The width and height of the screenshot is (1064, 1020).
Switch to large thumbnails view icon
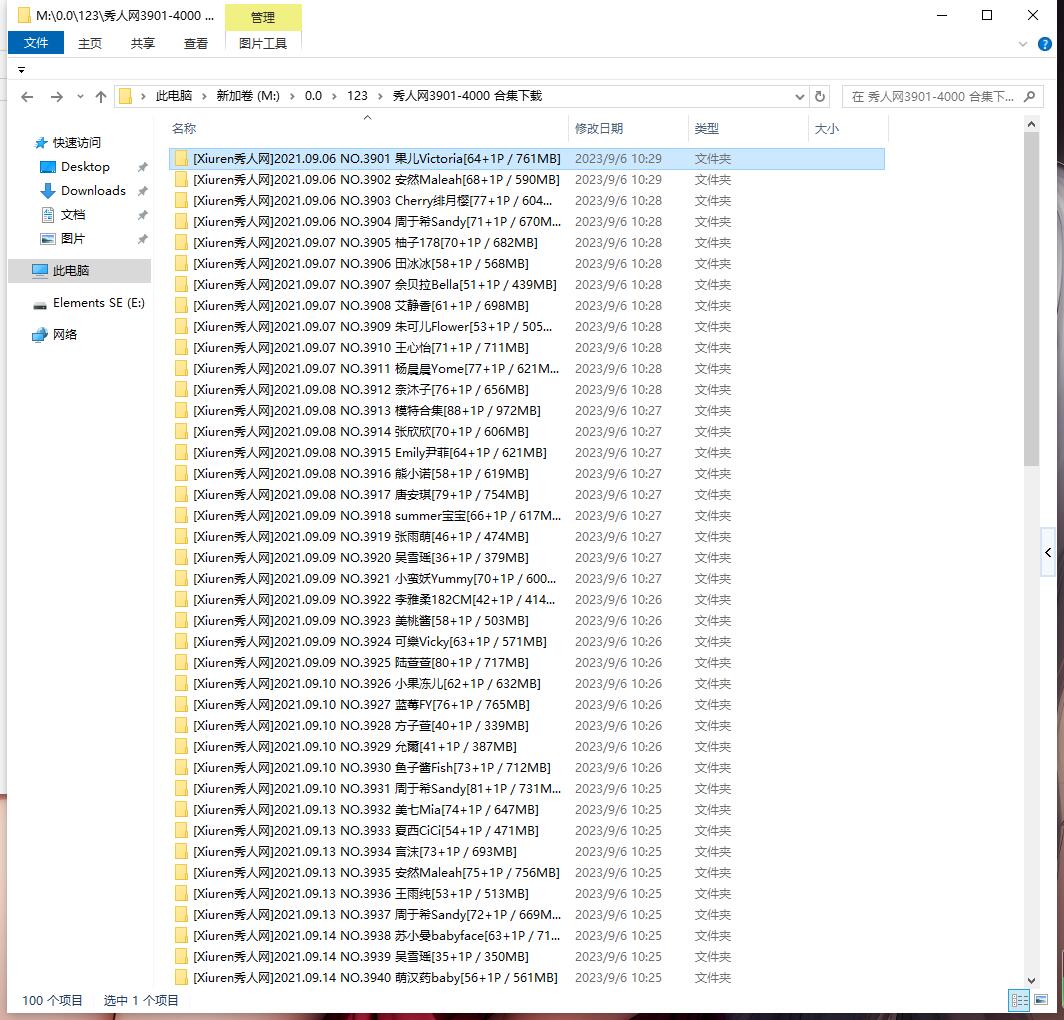click(1040, 1000)
